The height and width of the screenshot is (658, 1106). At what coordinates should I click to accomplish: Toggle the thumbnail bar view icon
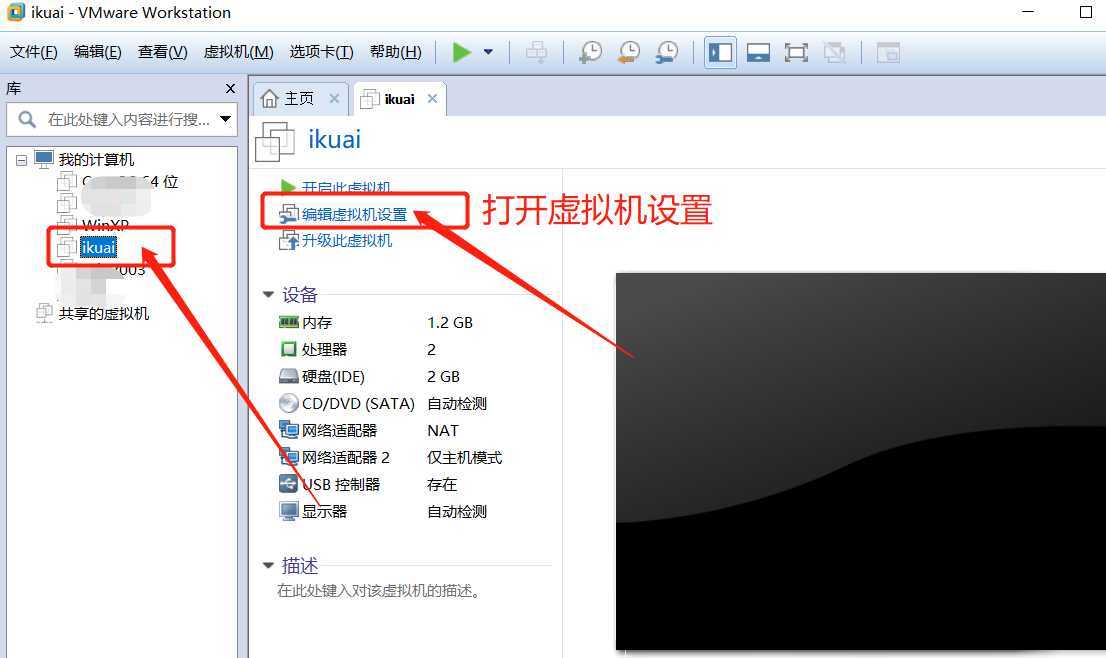point(758,52)
